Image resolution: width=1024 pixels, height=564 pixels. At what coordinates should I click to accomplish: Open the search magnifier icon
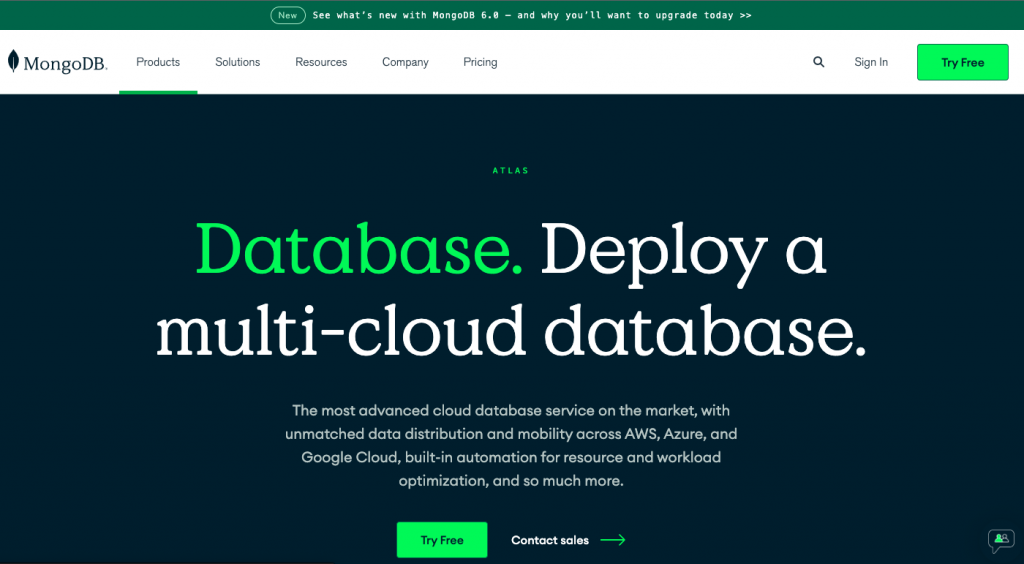pos(818,62)
